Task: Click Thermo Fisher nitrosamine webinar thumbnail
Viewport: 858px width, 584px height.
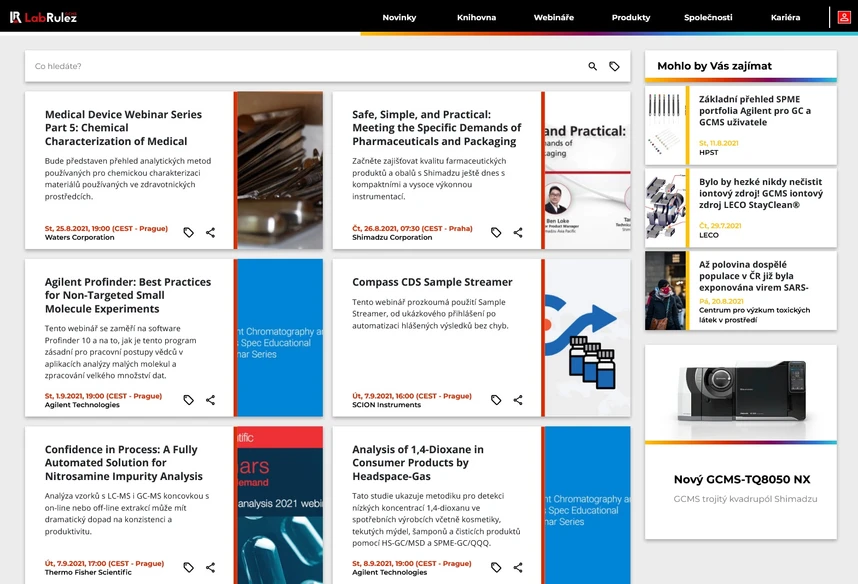Action: pos(280,505)
